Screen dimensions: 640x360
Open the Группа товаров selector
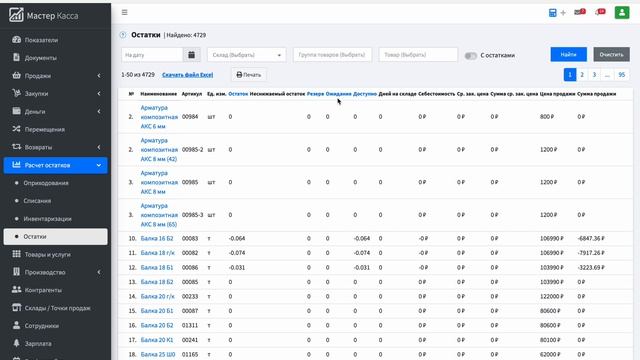tap(332, 55)
